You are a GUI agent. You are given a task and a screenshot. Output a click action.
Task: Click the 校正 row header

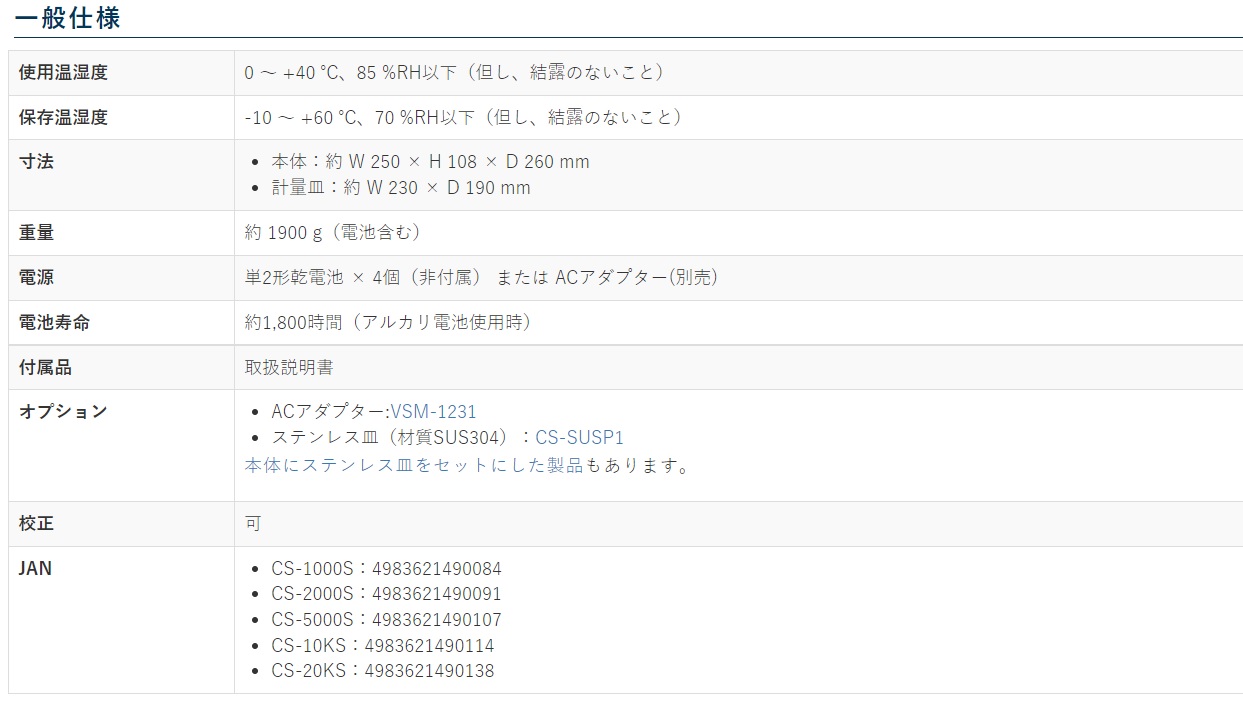click(37, 523)
